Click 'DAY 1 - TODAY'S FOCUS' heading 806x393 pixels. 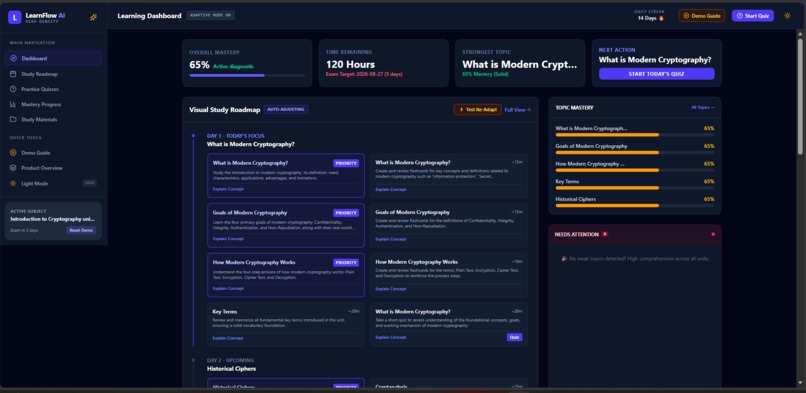(235, 136)
